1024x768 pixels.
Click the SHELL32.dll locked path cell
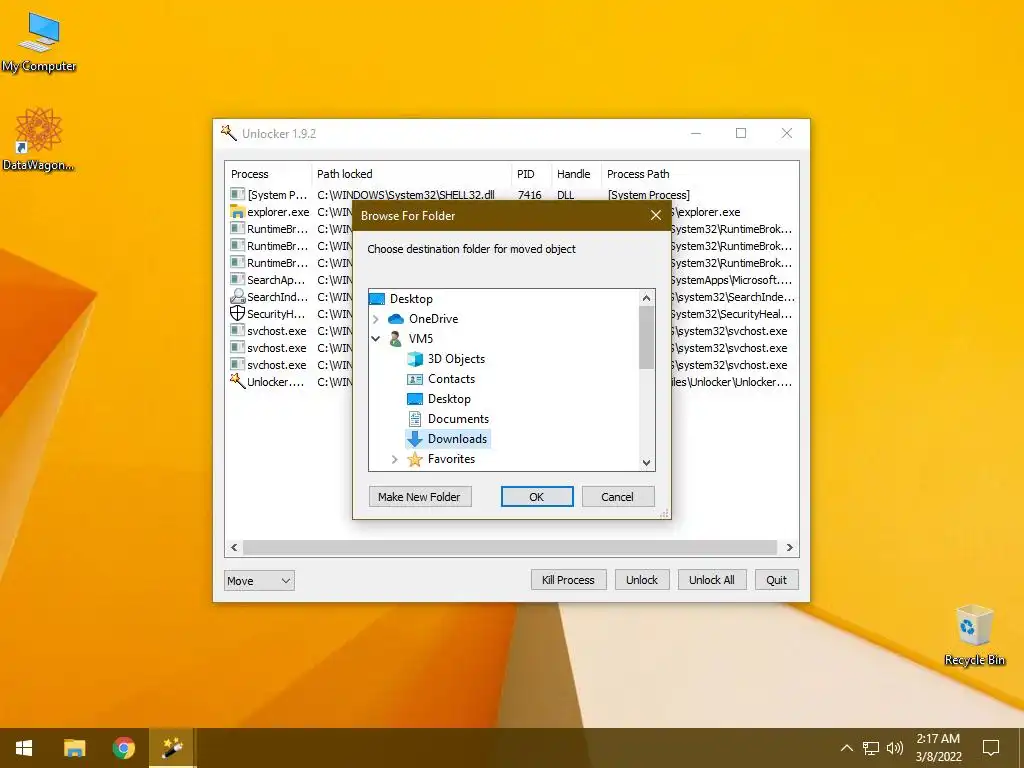(x=406, y=195)
